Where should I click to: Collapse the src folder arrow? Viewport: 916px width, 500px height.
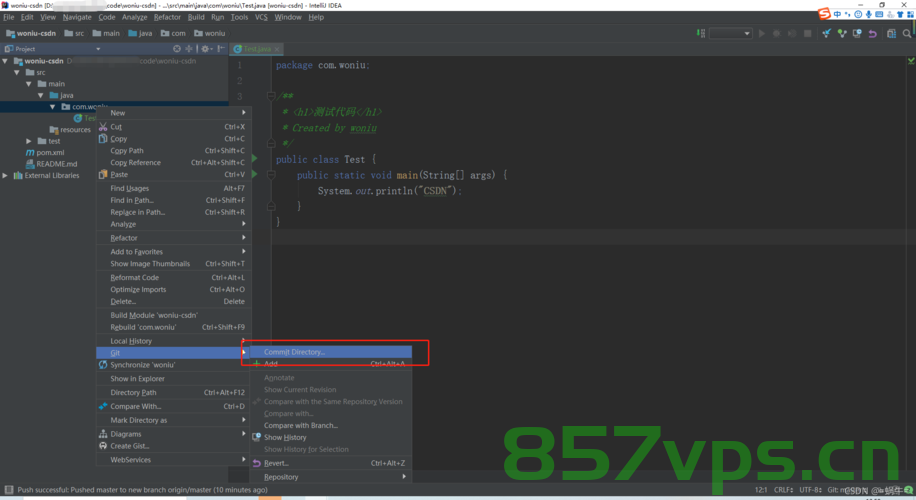[x=17, y=72]
